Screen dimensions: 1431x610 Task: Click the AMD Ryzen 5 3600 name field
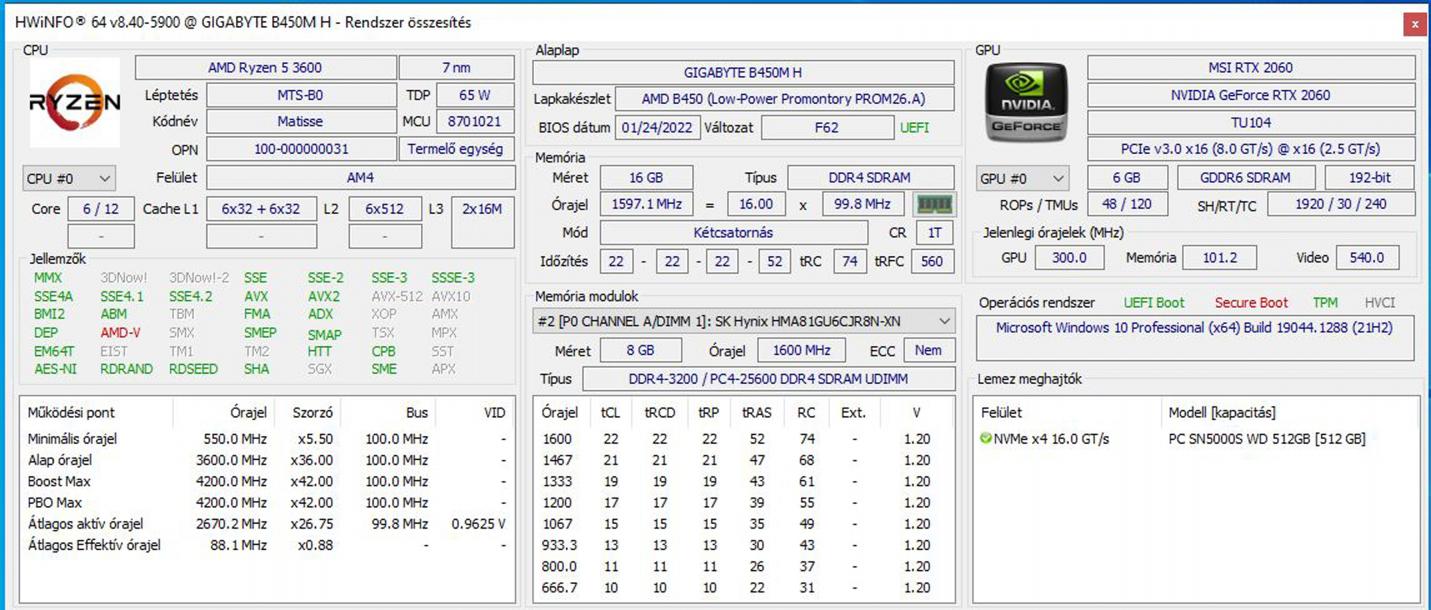265,68
